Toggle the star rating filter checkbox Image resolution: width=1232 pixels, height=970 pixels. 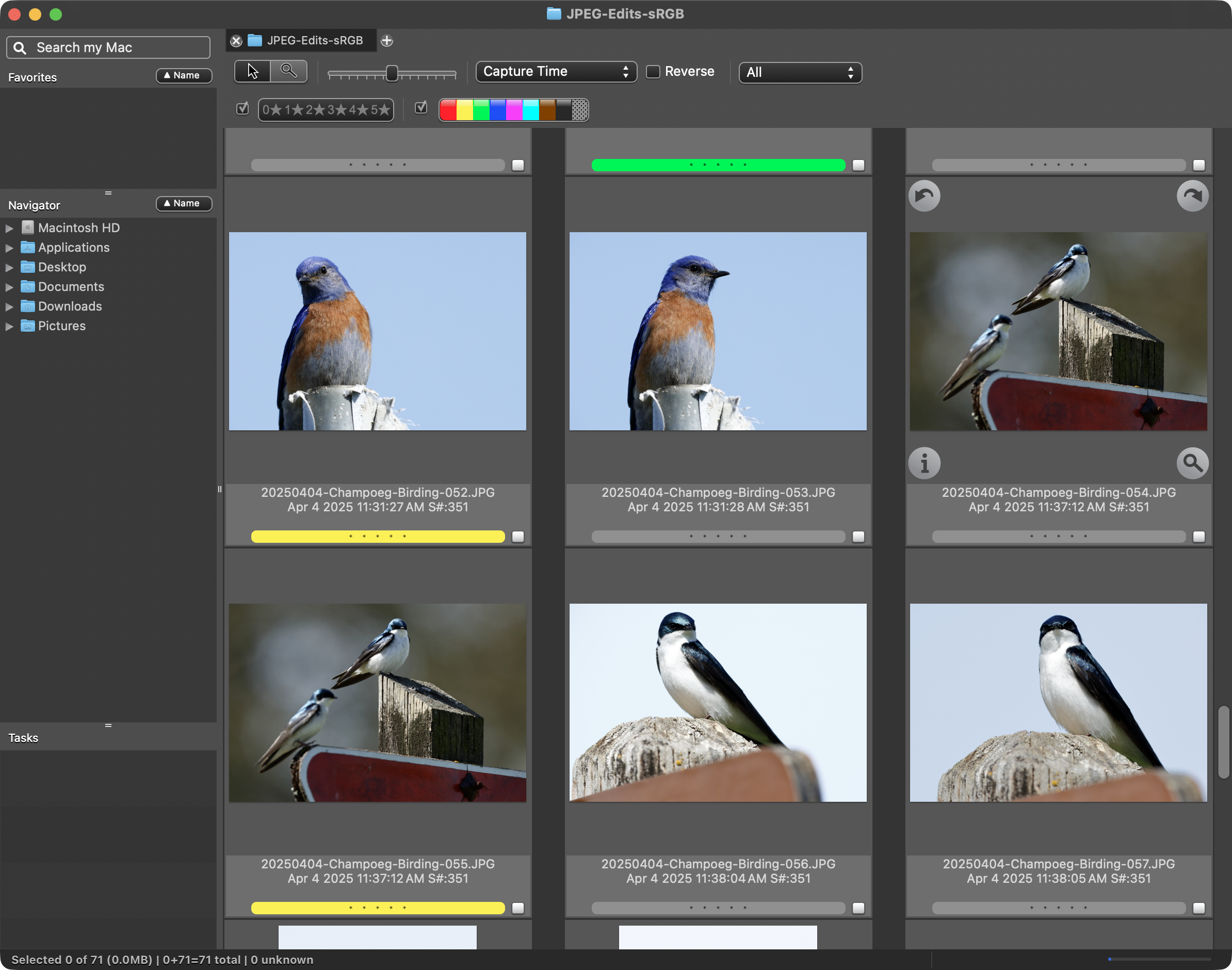coord(242,108)
